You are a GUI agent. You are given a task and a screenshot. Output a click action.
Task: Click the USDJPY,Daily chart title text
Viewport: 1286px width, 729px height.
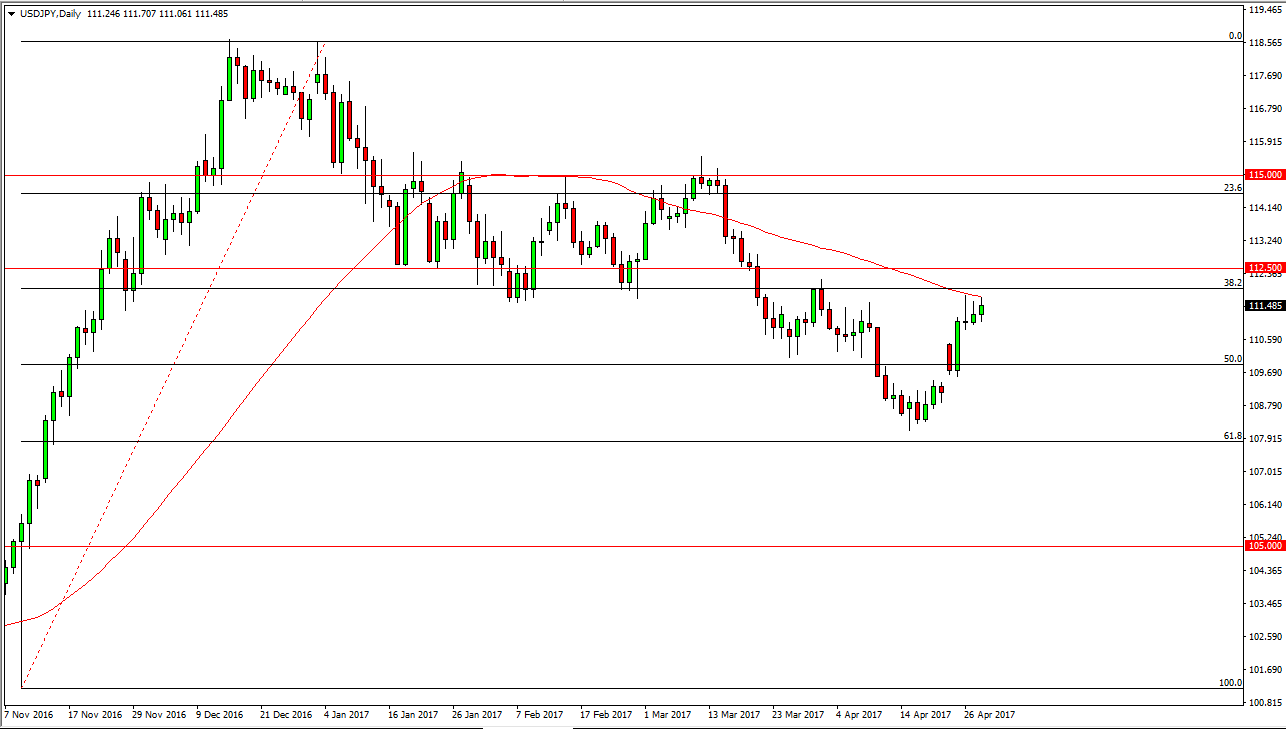coord(50,15)
